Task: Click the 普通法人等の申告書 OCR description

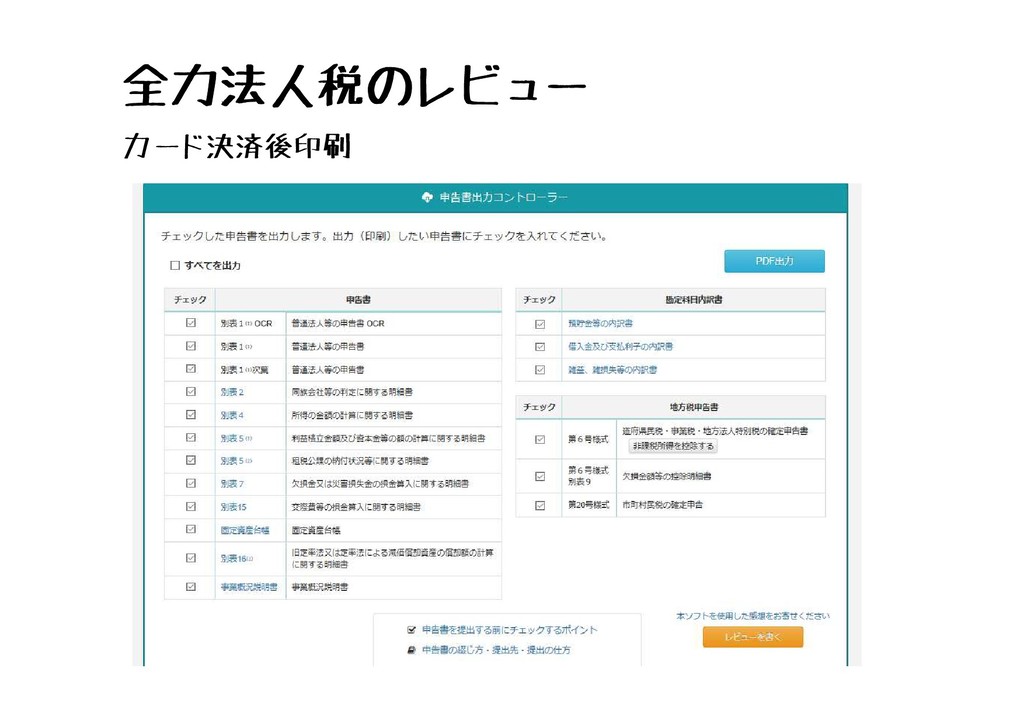Action: point(338,324)
